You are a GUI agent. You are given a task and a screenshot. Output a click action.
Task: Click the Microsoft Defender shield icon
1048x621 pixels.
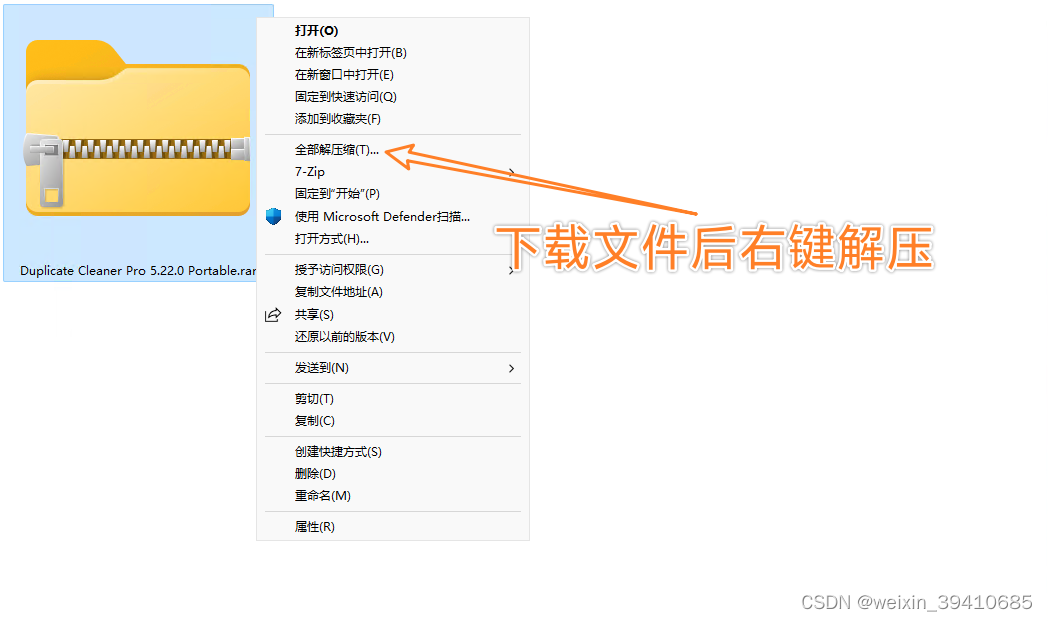tap(273, 216)
